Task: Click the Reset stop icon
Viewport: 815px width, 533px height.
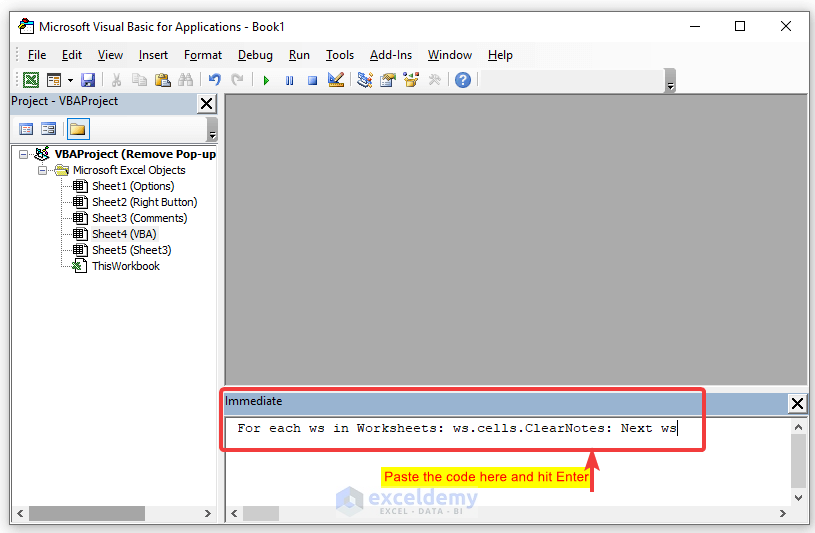Action: 312,80
